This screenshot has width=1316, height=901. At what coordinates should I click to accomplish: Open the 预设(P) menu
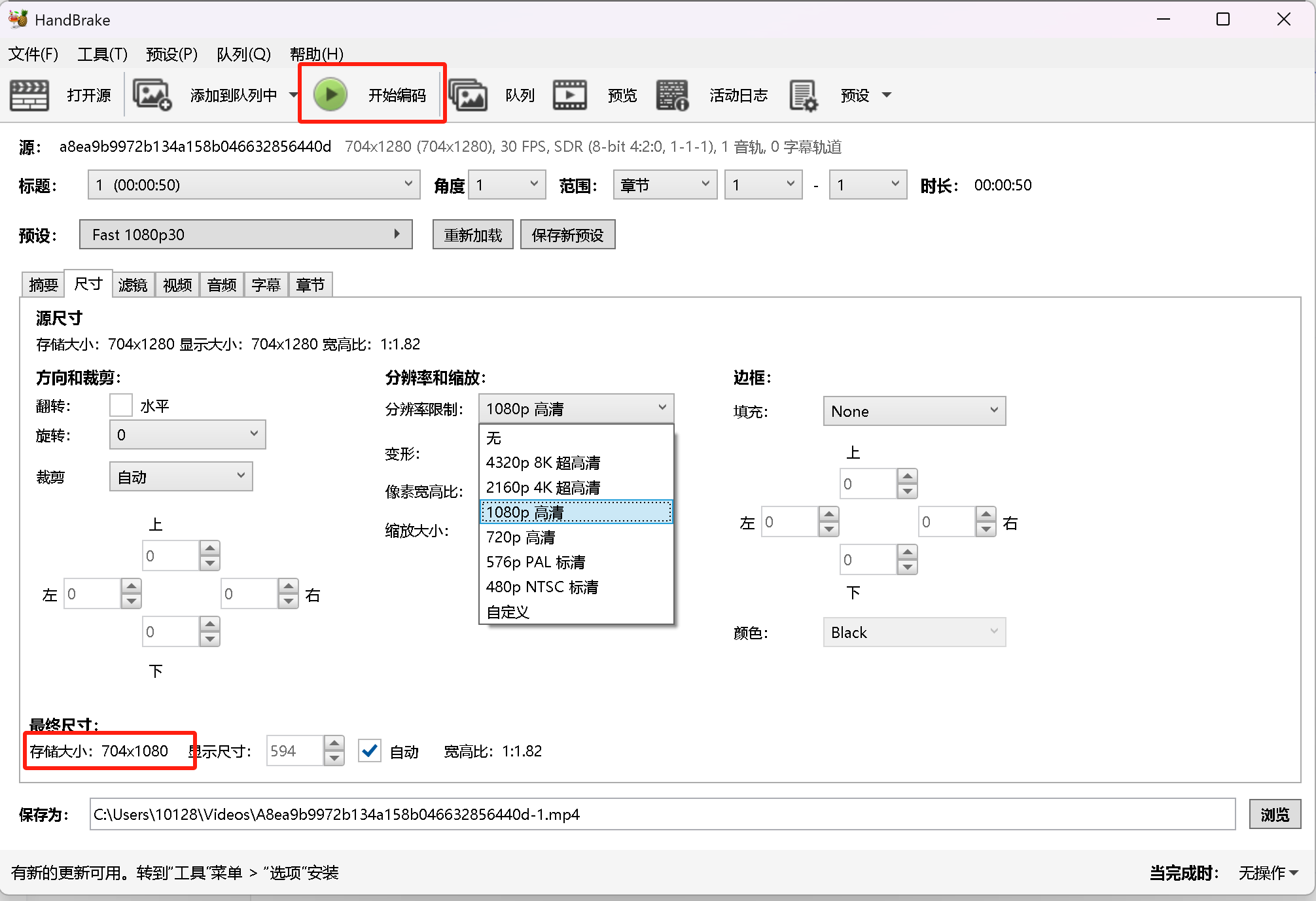click(x=171, y=54)
